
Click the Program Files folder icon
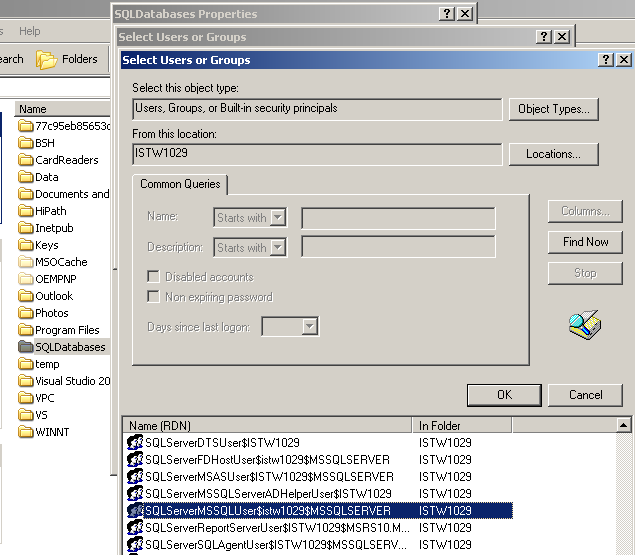coord(26,330)
